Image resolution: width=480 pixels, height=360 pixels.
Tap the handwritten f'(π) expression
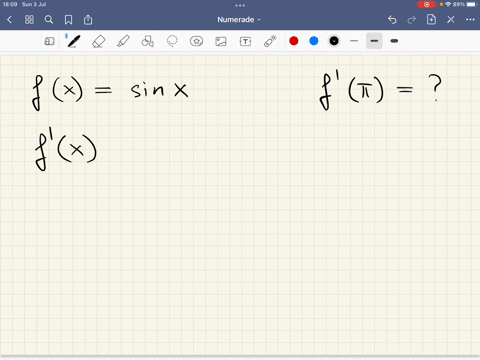point(352,89)
